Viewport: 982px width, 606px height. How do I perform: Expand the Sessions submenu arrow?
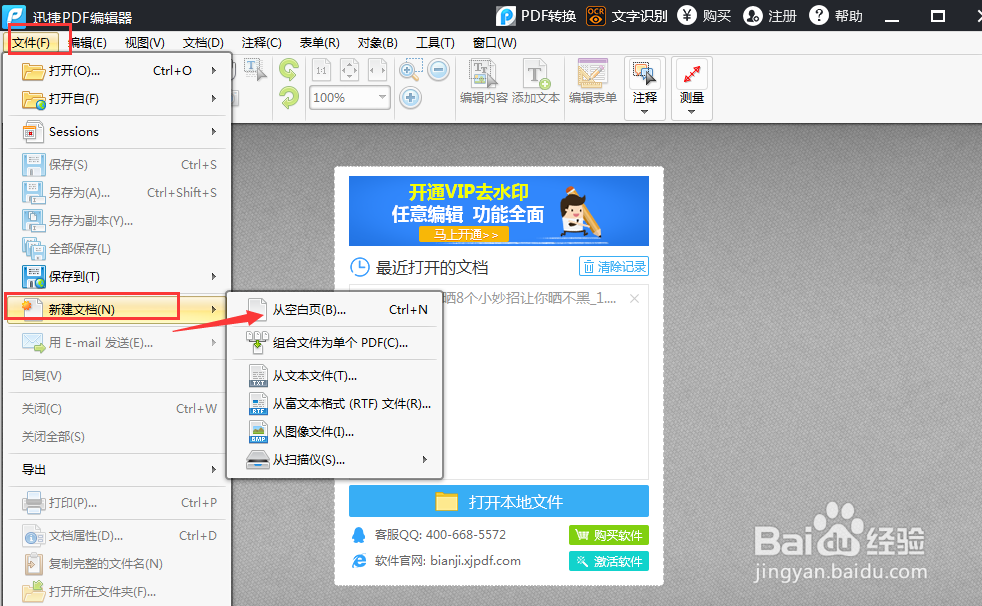[214, 131]
